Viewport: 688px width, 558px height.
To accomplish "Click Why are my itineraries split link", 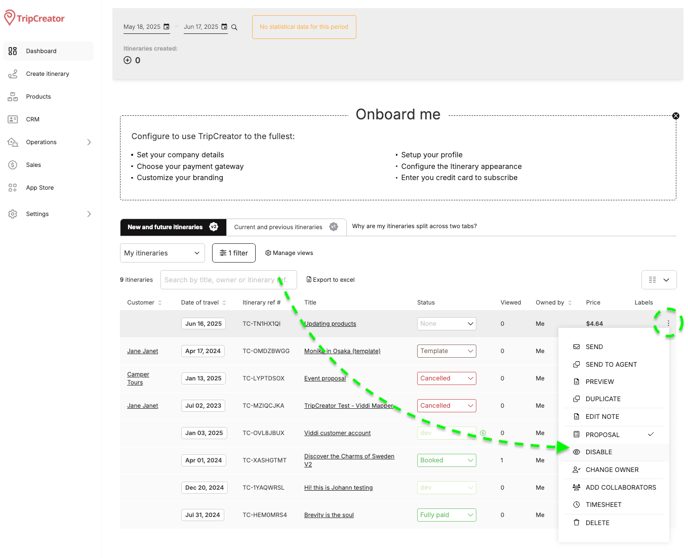I will [x=414, y=226].
